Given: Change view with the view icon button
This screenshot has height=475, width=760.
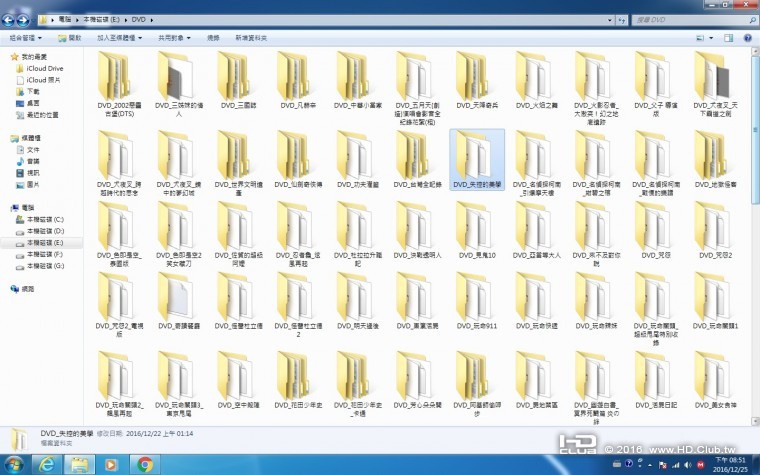Looking at the screenshot, I should point(700,38).
